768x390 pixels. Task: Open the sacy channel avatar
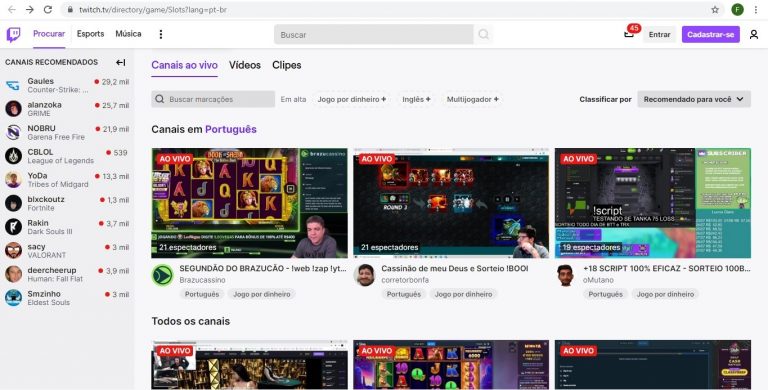[x=13, y=250]
